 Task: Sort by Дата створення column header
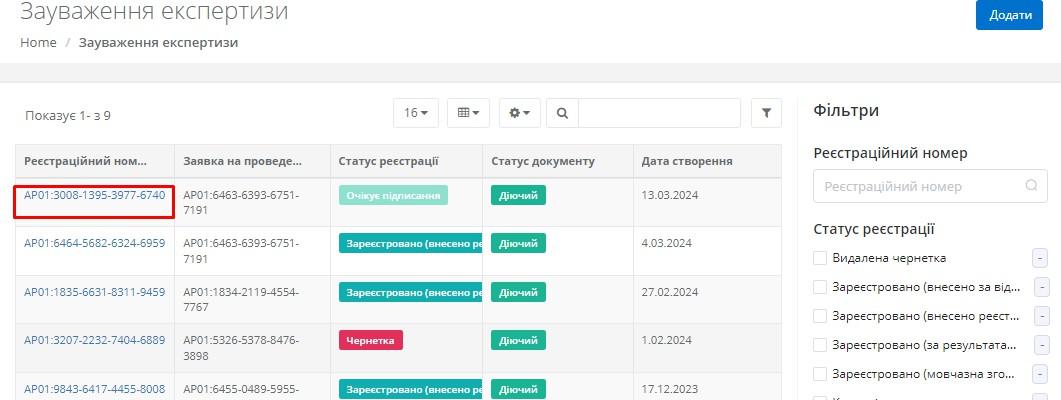pos(687,161)
